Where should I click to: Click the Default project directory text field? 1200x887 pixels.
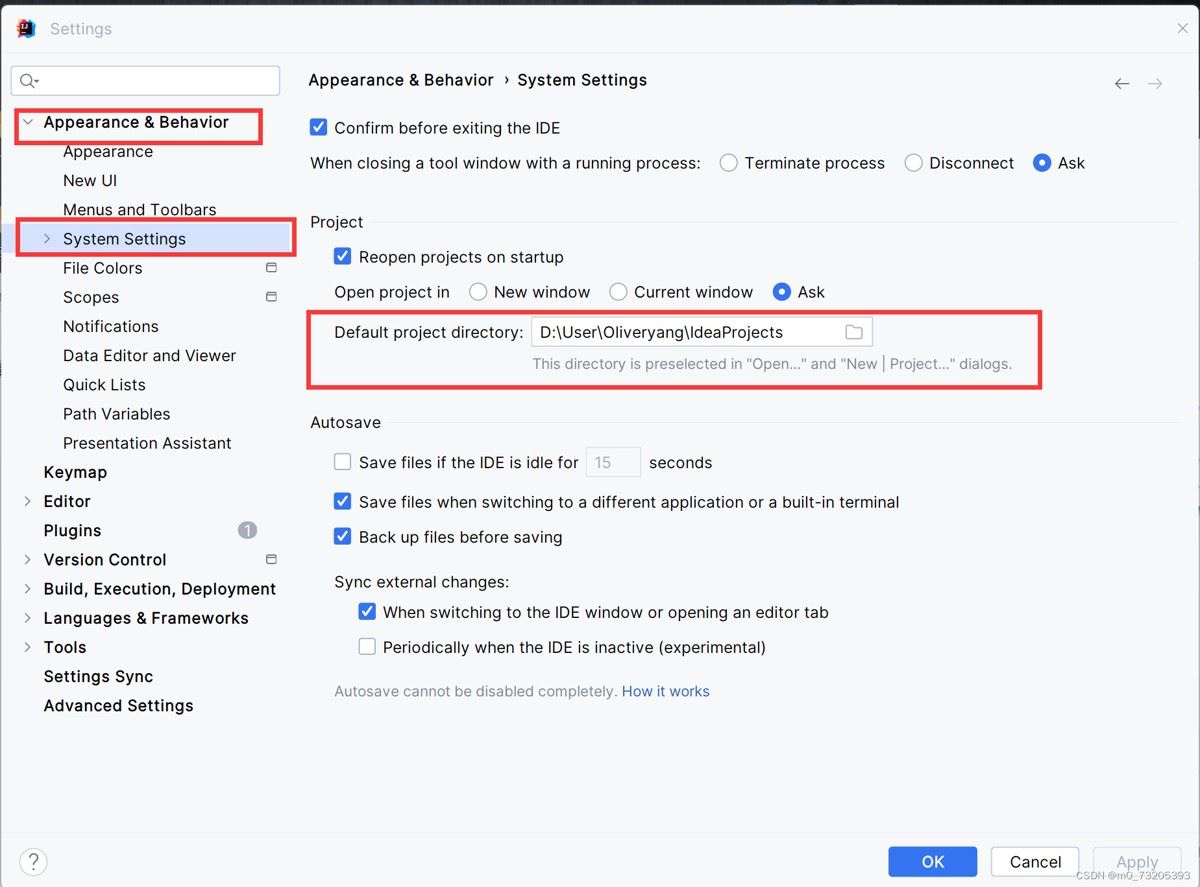pyautogui.click(x=685, y=332)
